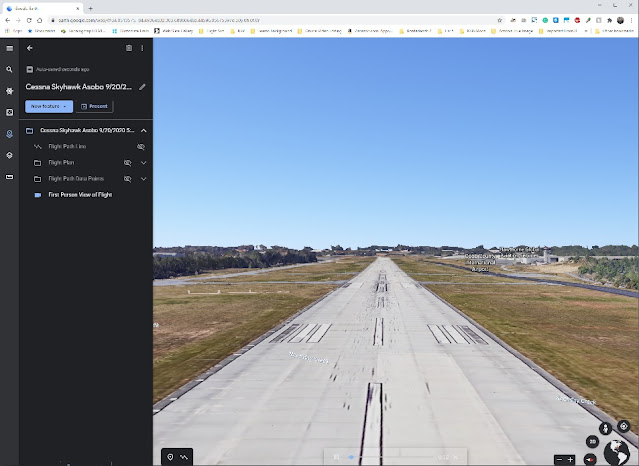Edit project title with pencil icon

point(142,87)
